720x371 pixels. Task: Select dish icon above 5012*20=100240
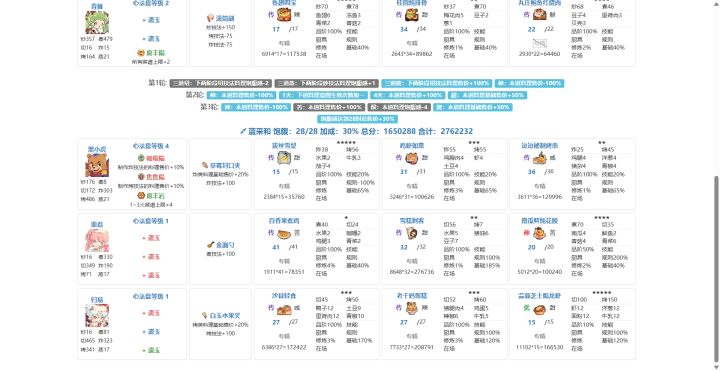[540, 234]
